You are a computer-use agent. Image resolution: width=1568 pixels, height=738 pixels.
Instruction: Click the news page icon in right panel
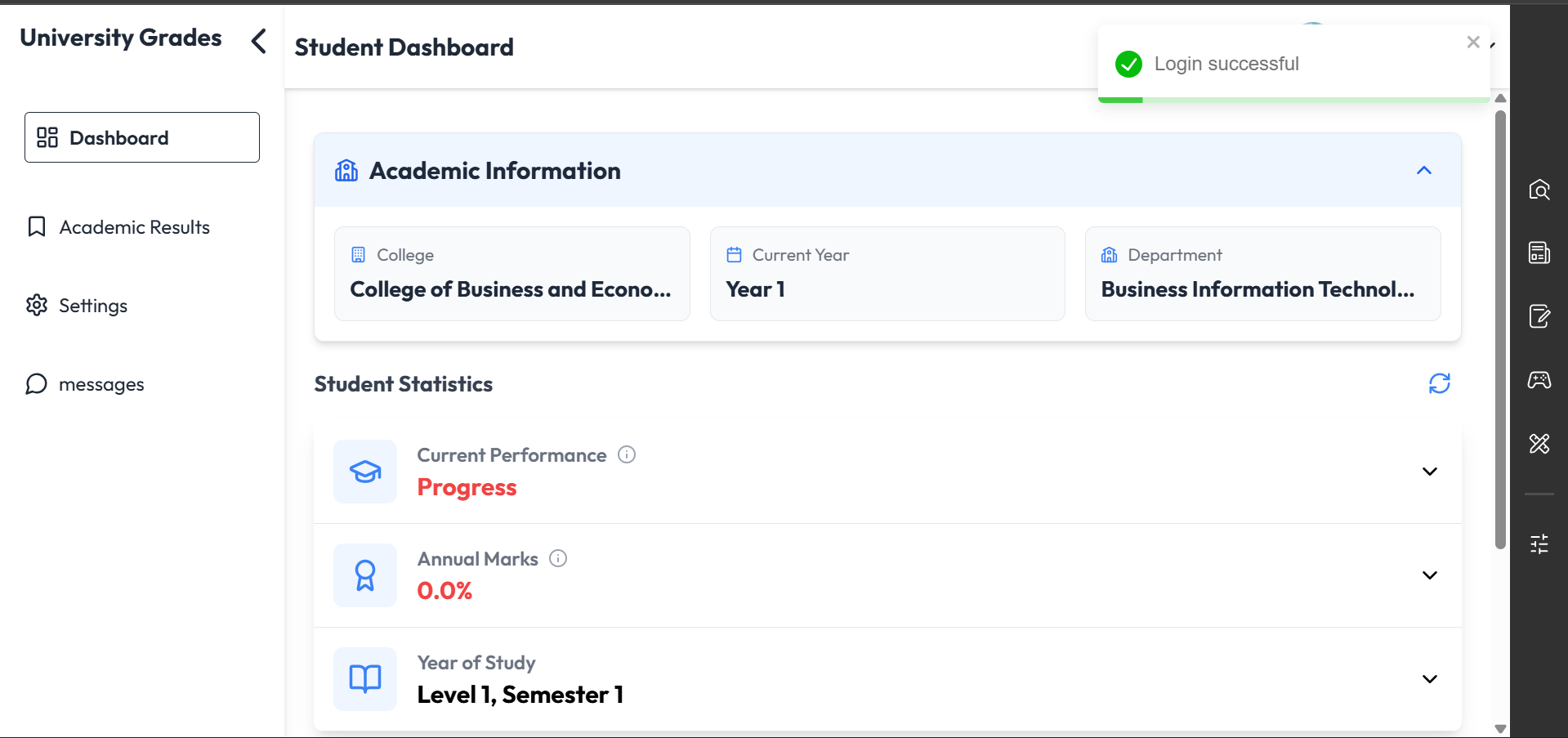click(1539, 253)
